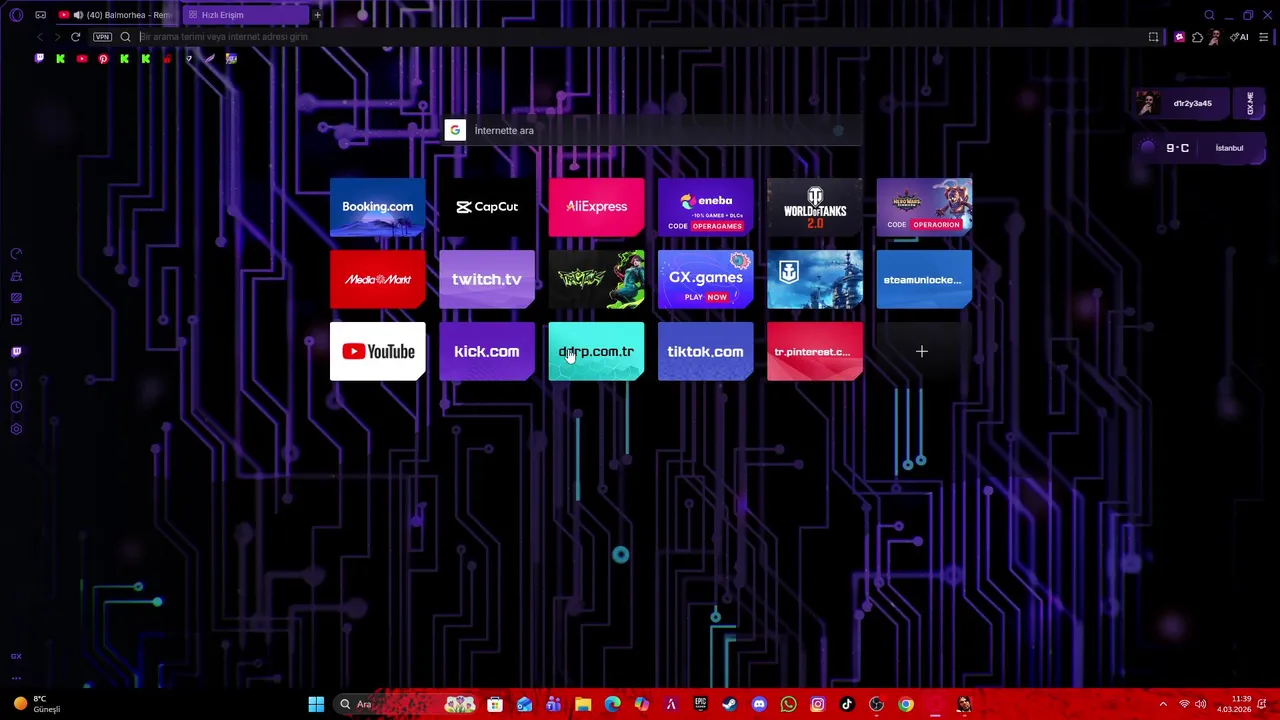Open the GX.games Play Now tile
This screenshot has width=1280, height=720.
pos(705,279)
